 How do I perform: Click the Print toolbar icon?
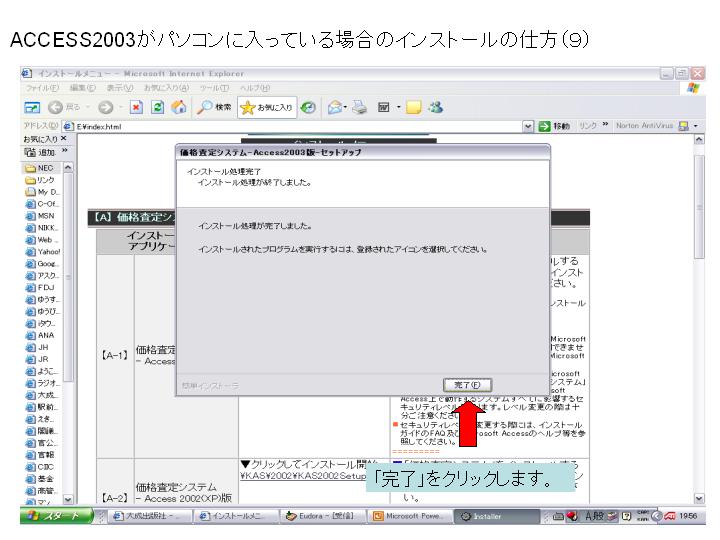[x=360, y=107]
